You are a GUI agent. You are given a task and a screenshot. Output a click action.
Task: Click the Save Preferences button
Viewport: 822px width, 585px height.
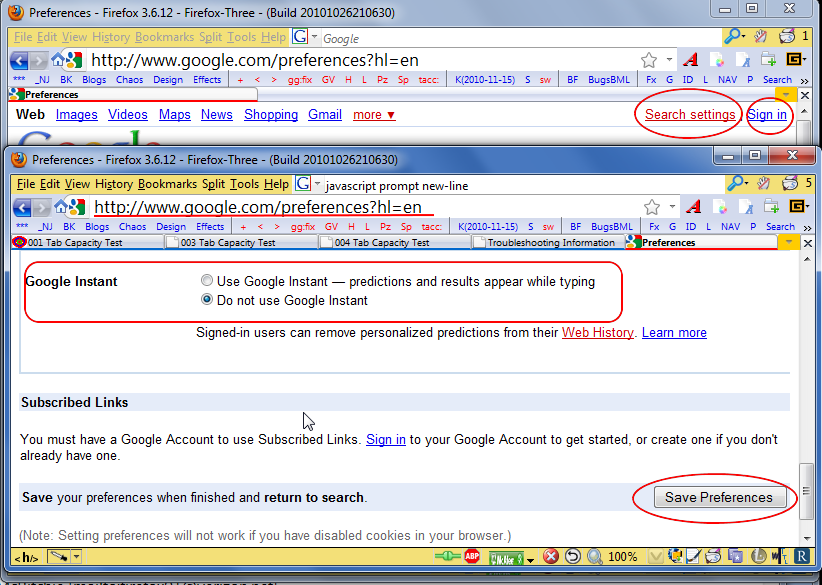pos(719,497)
